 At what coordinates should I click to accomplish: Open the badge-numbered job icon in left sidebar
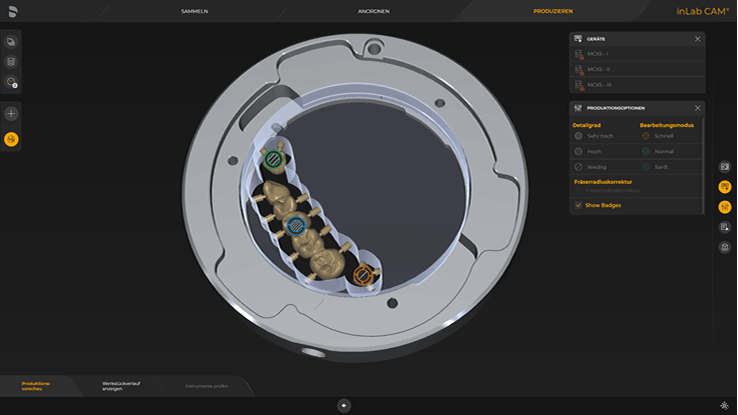point(11,83)
